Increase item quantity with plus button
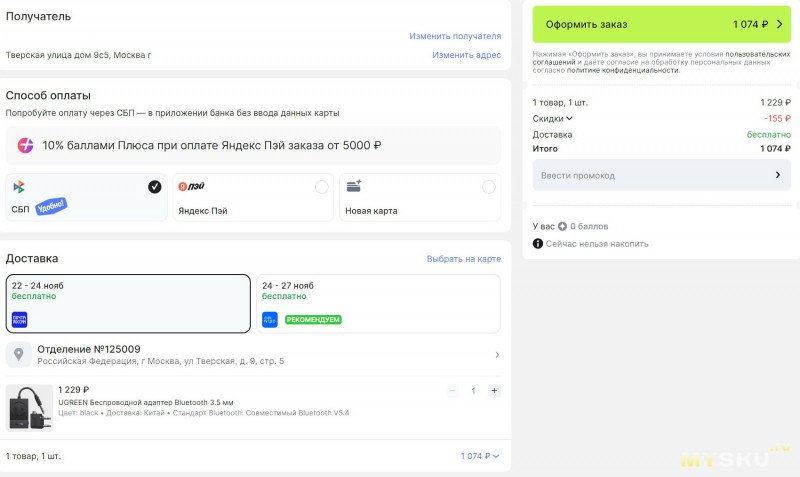The image size is (800, 477). [x=494, y=390]
